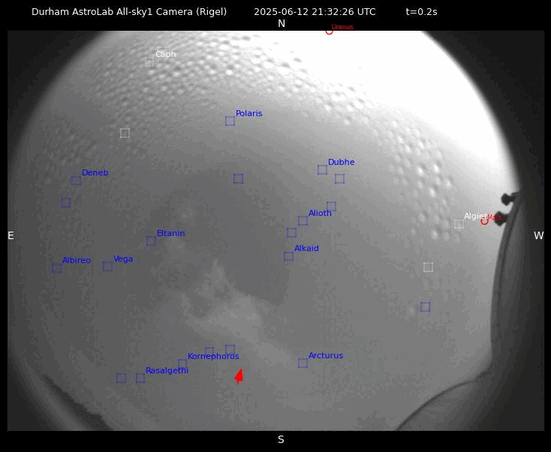Click the red Mars circle near Algieba
Screen dimensions: 551x452
pos(485,221)
